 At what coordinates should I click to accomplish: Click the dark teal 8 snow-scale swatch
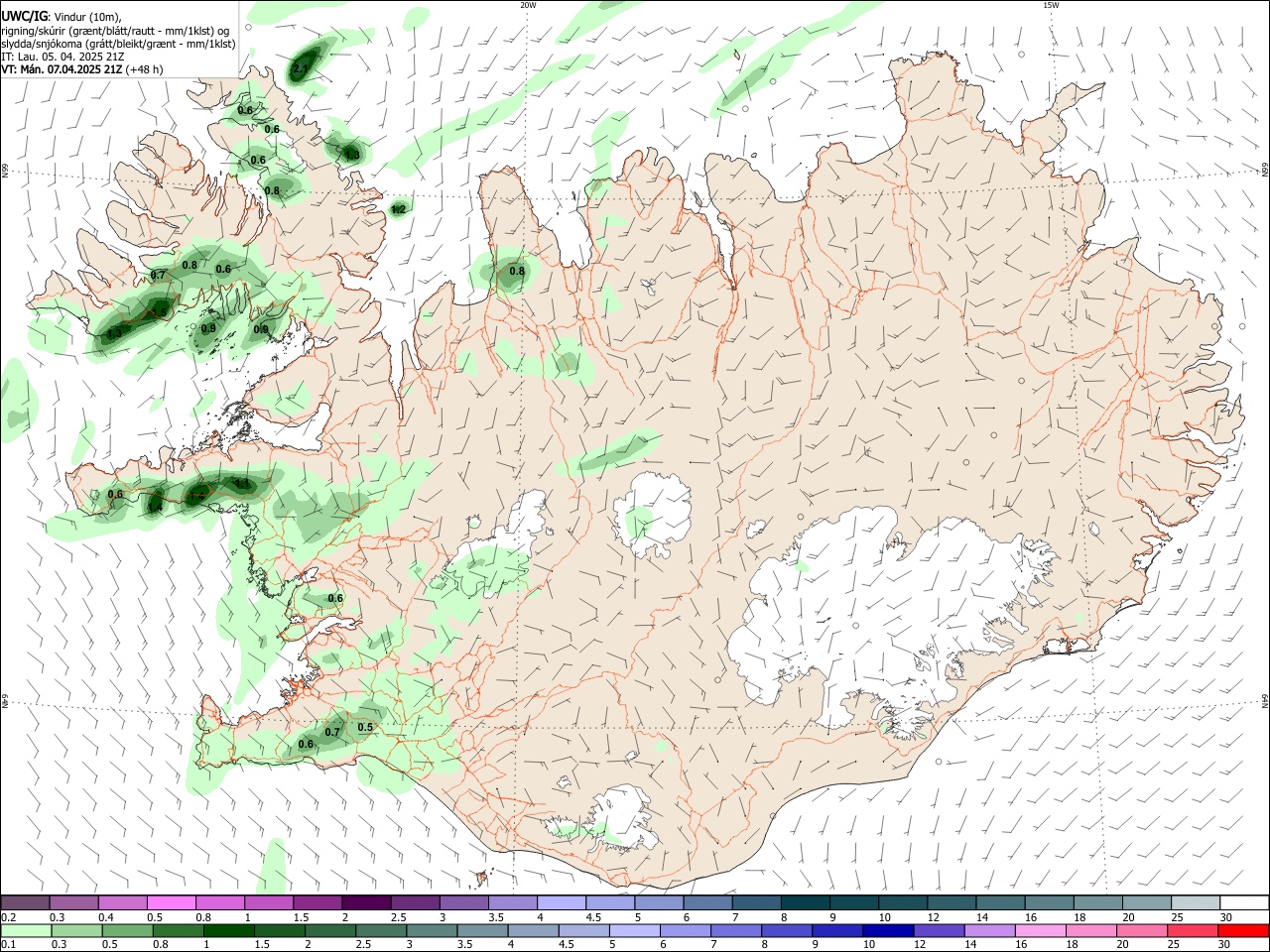click(x=806, y=902)
